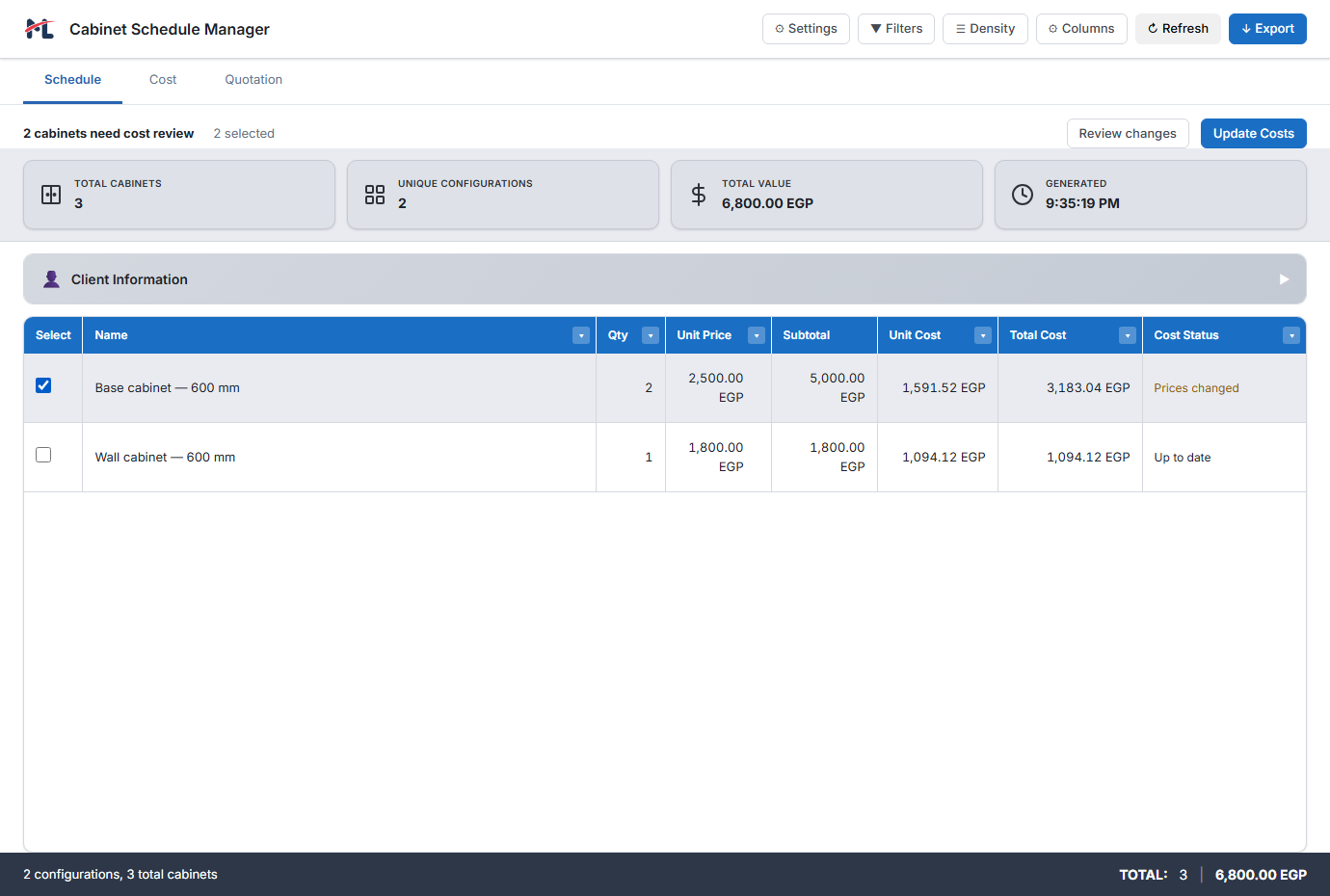Uncheck the Base cabinet row checkbox
Image resolution: width=1330 pixels, height=896 pixels.
pos(43,385)
